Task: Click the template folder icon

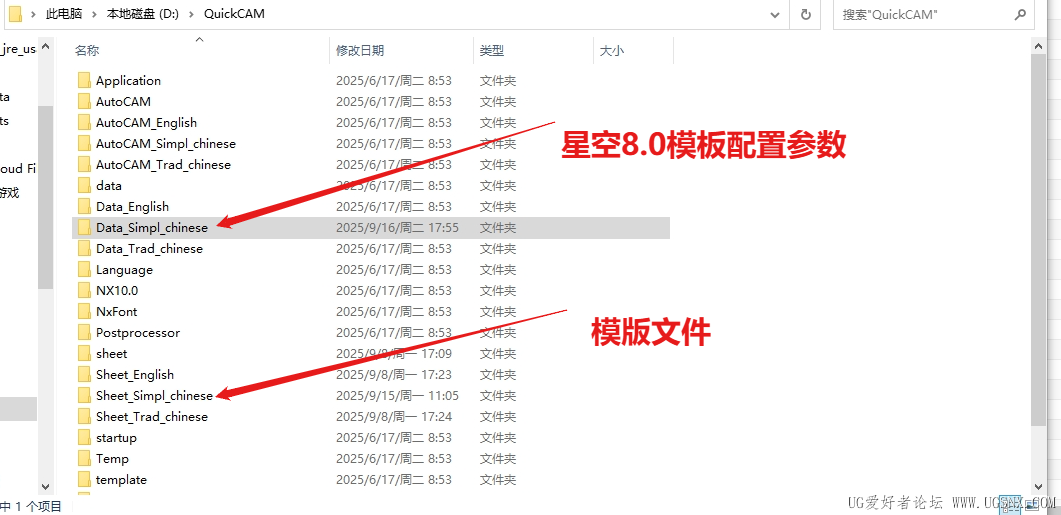Action: coord(84,479)
